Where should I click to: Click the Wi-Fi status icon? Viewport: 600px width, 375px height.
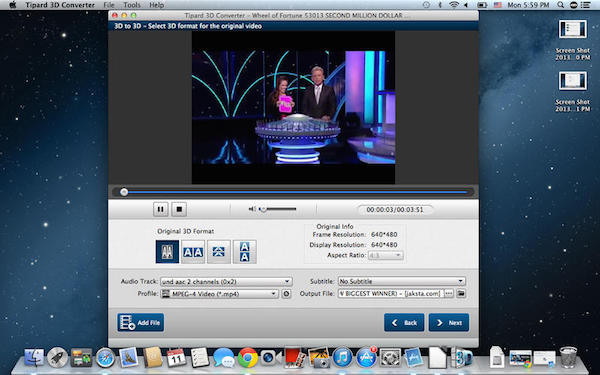point(454,5)
